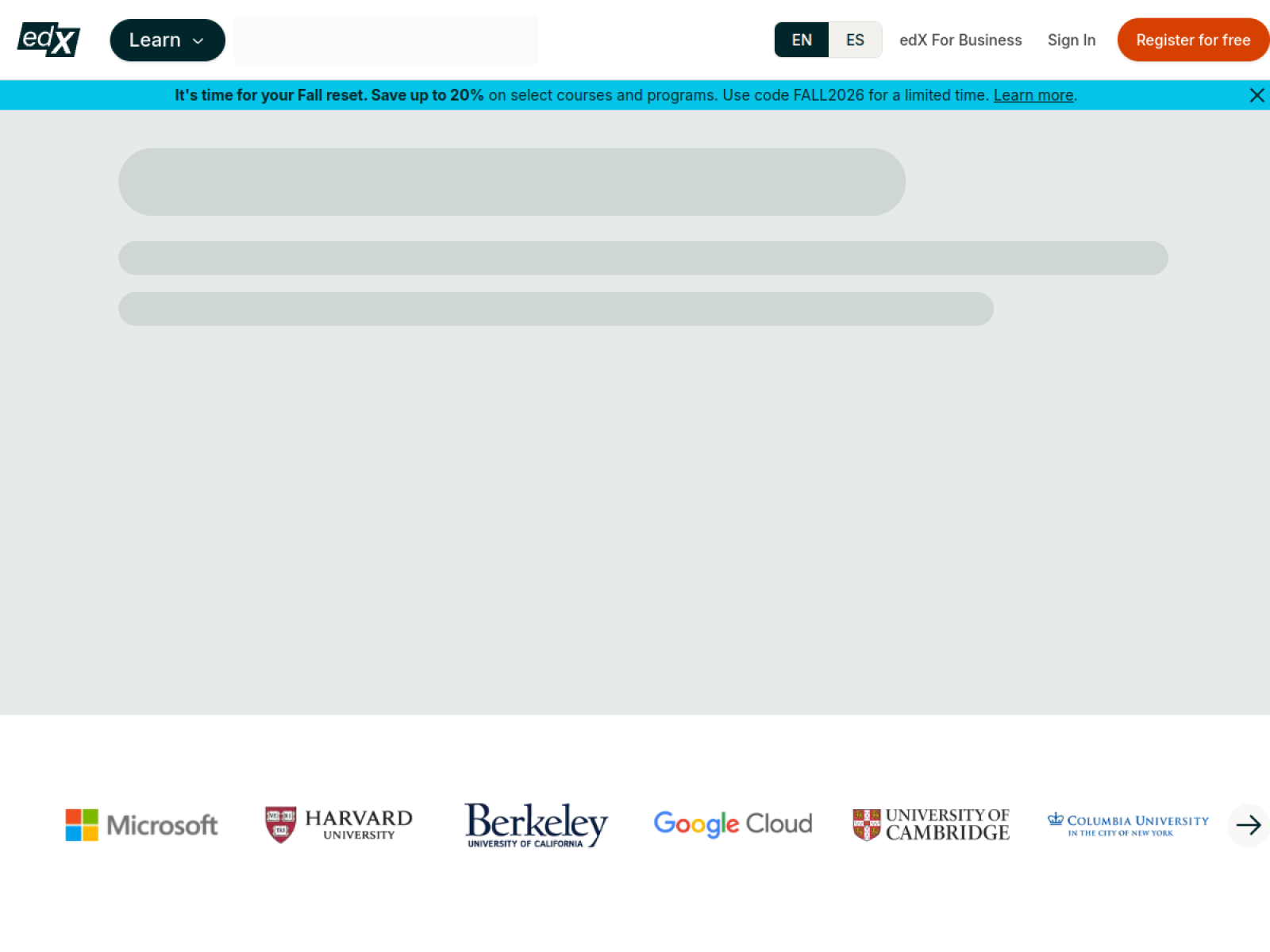Click the Google Cloud logo

(733, 824)
